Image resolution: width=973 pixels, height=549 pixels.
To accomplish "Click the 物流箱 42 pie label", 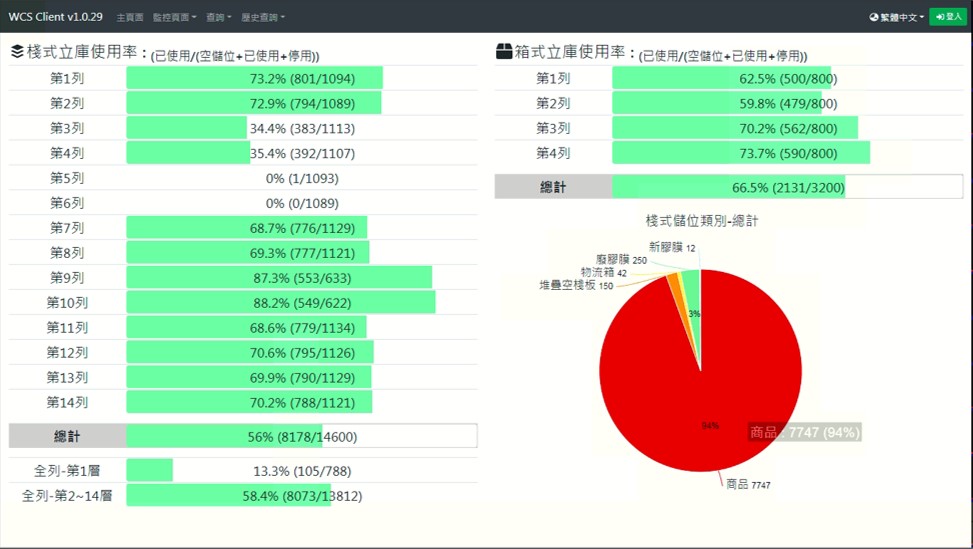I will pyautogui.click(x=604, y=272).
